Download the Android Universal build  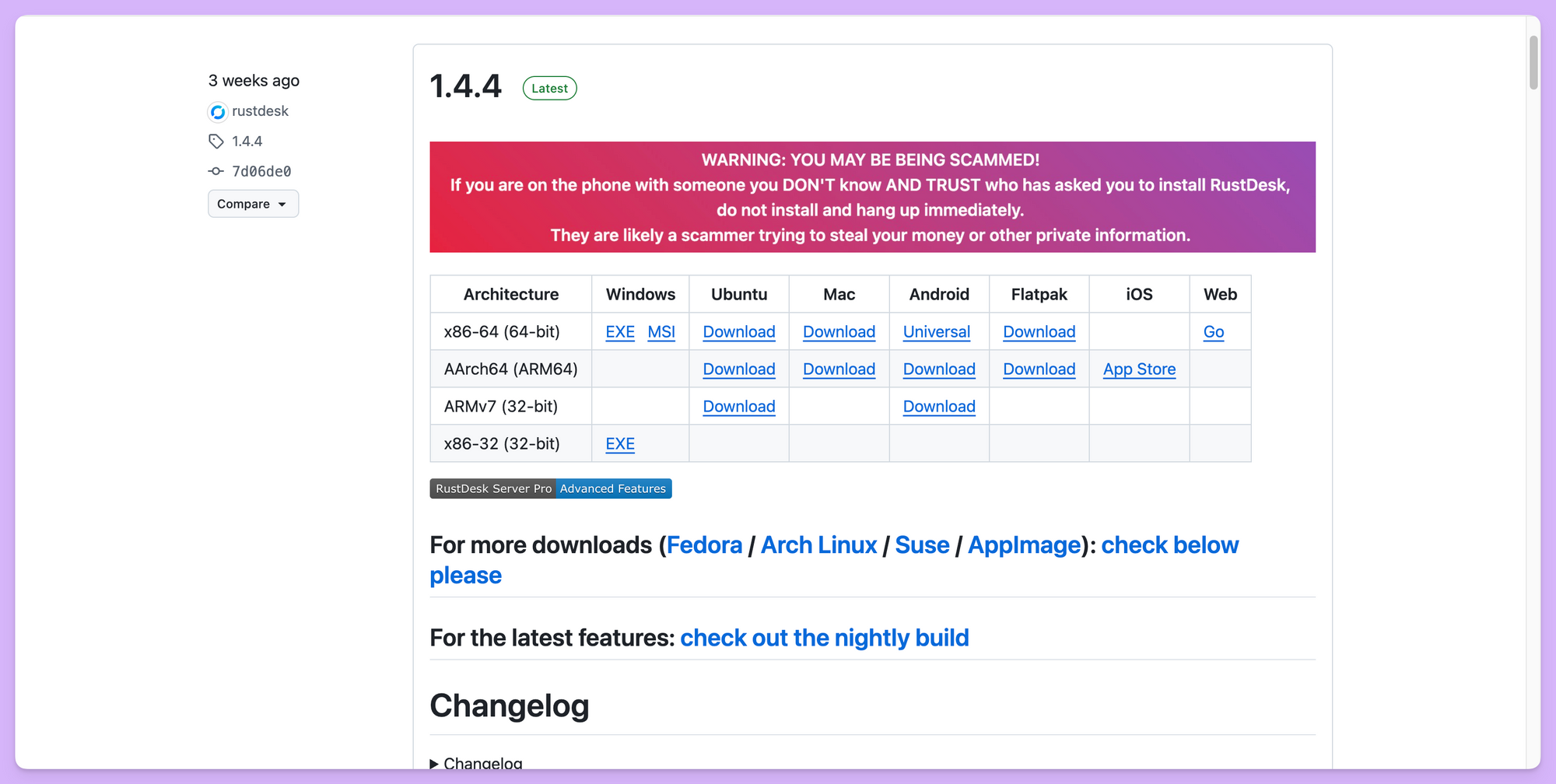coord(936,332)
